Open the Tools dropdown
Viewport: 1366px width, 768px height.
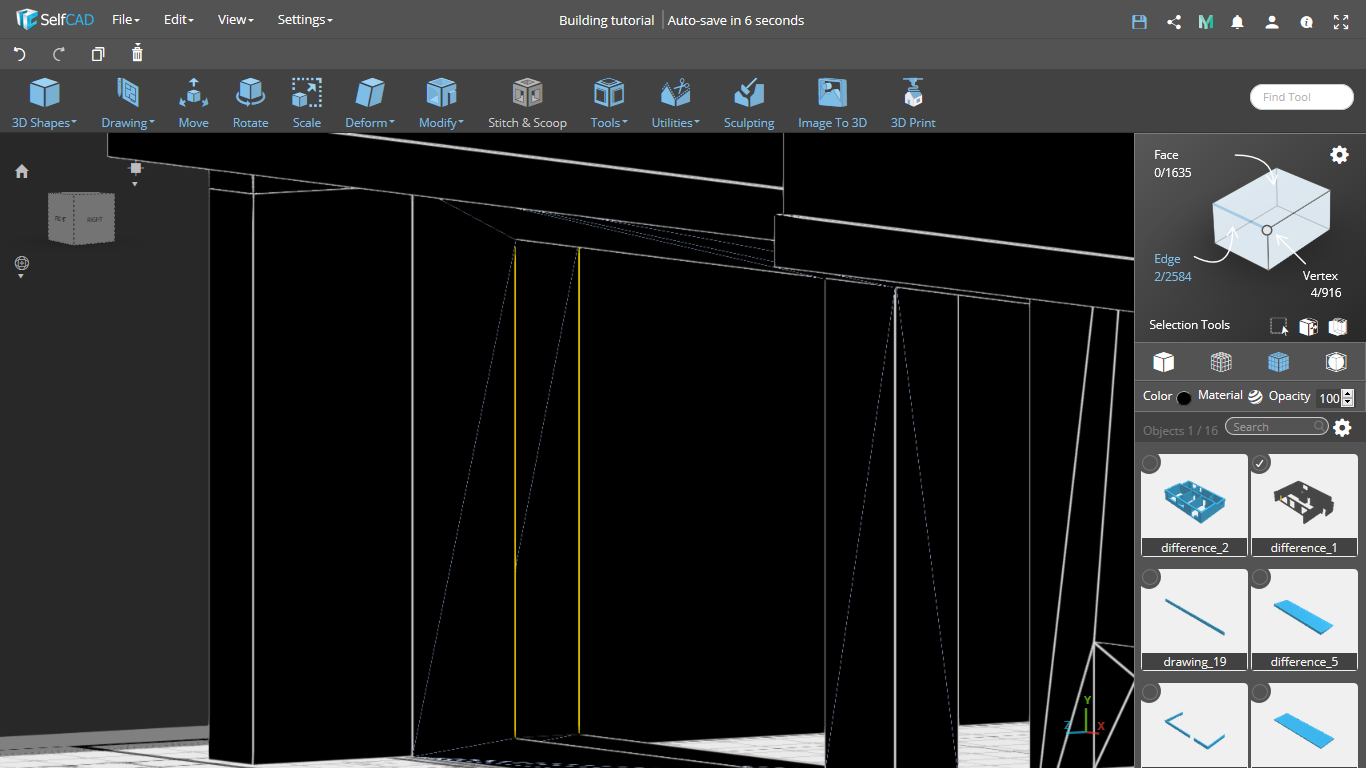point(608,104)
